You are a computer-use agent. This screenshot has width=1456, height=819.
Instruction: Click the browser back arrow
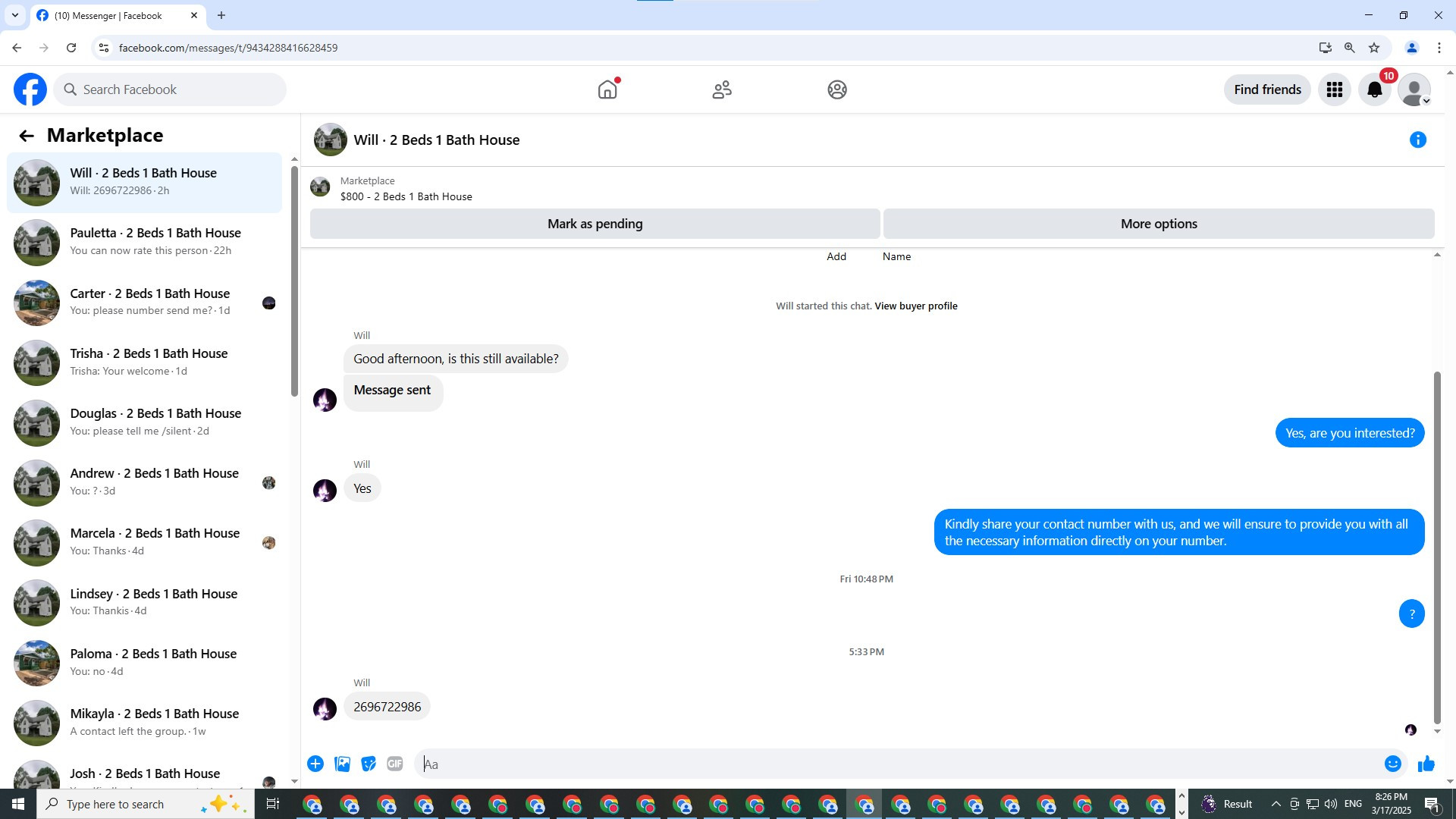17,48
